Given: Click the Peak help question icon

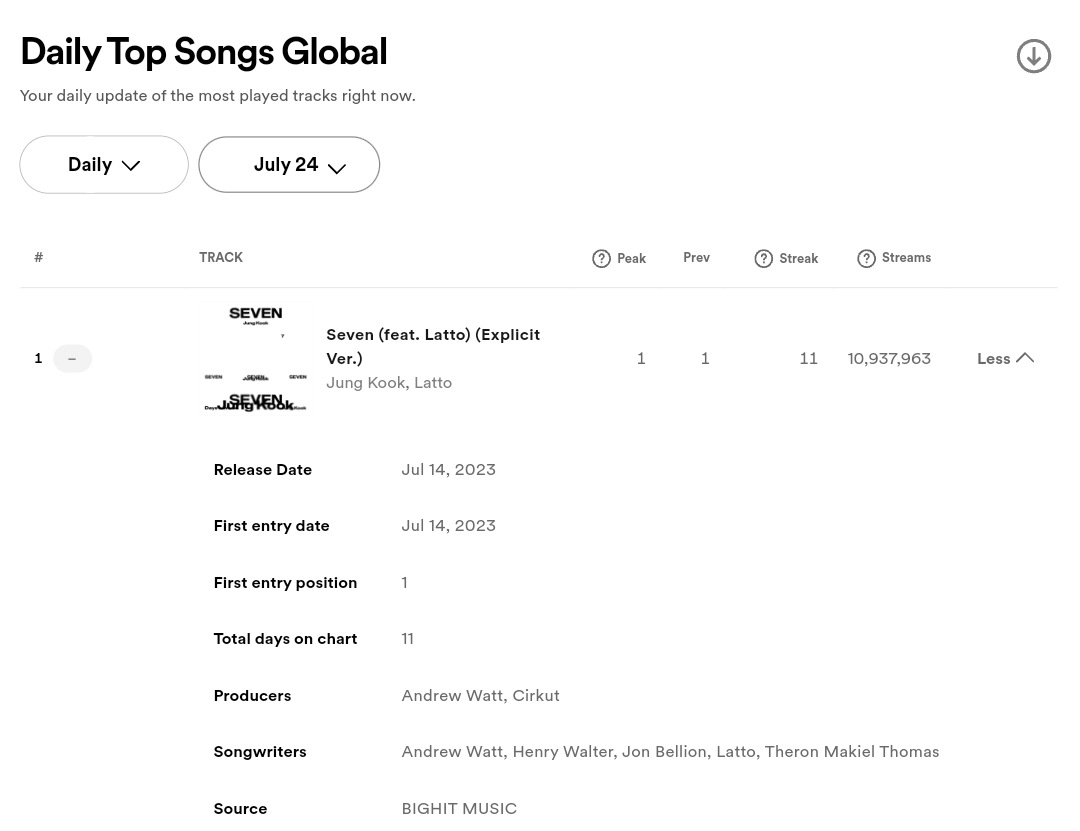Looking at the screenshot, I should [x=601, y=259].
